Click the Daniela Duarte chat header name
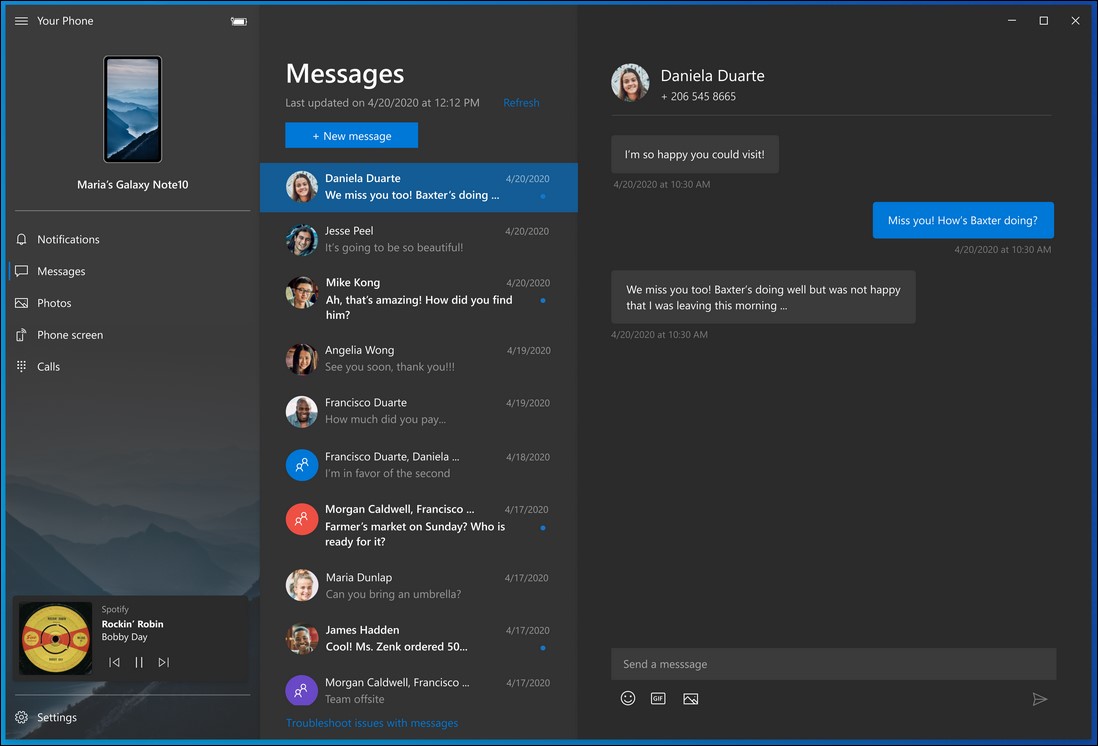 coord(712,76)
